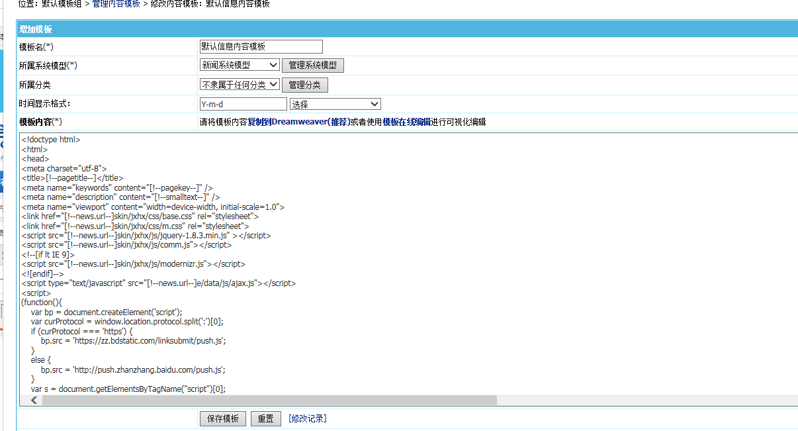
Task: Click the comm.js script line
Action: pos(127,245)
